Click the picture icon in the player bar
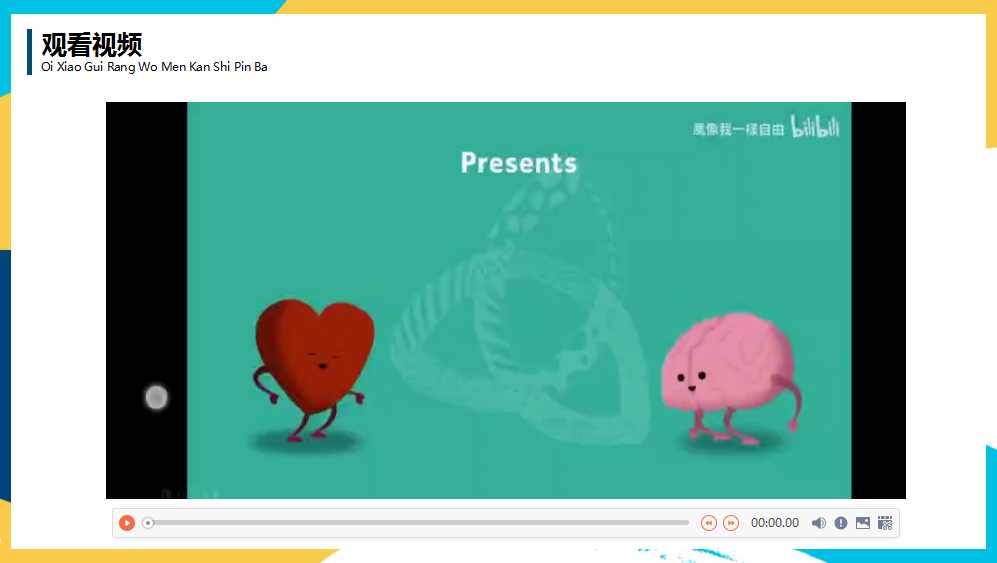Image resolution: width=997 pixels, height=563 pixels. [x=863, y=523]
